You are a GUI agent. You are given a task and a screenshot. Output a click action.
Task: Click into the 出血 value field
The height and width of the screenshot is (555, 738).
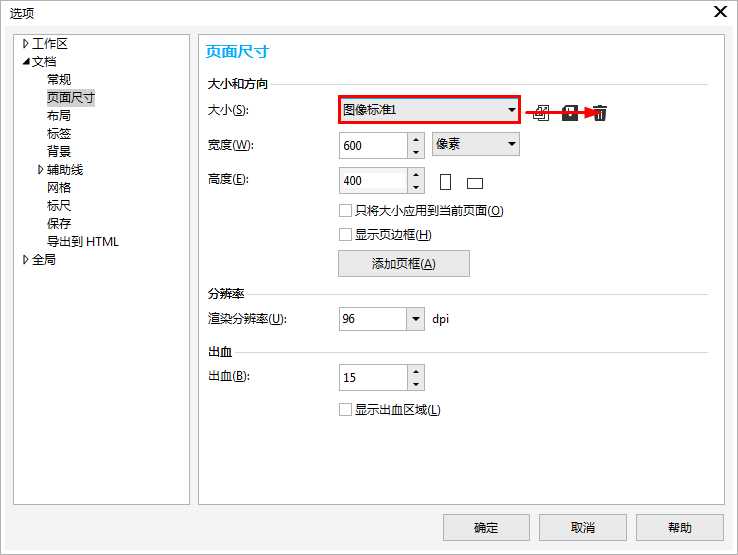pyautogui.click(x=373, y=377)
